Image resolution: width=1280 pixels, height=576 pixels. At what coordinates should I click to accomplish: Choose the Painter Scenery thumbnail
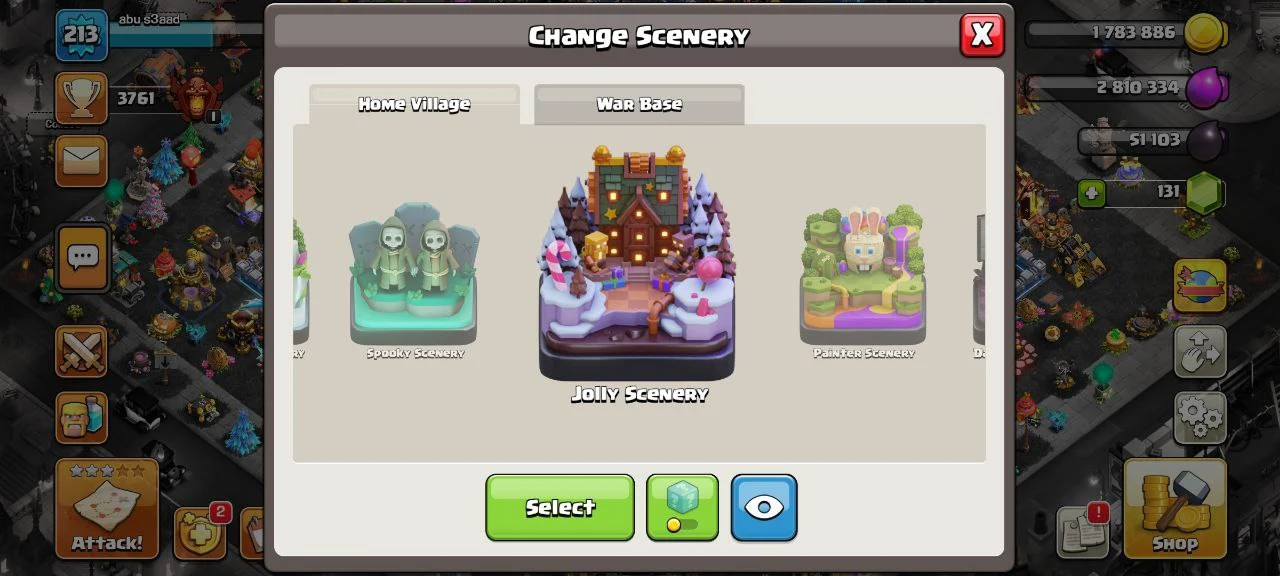pos(863,280)
